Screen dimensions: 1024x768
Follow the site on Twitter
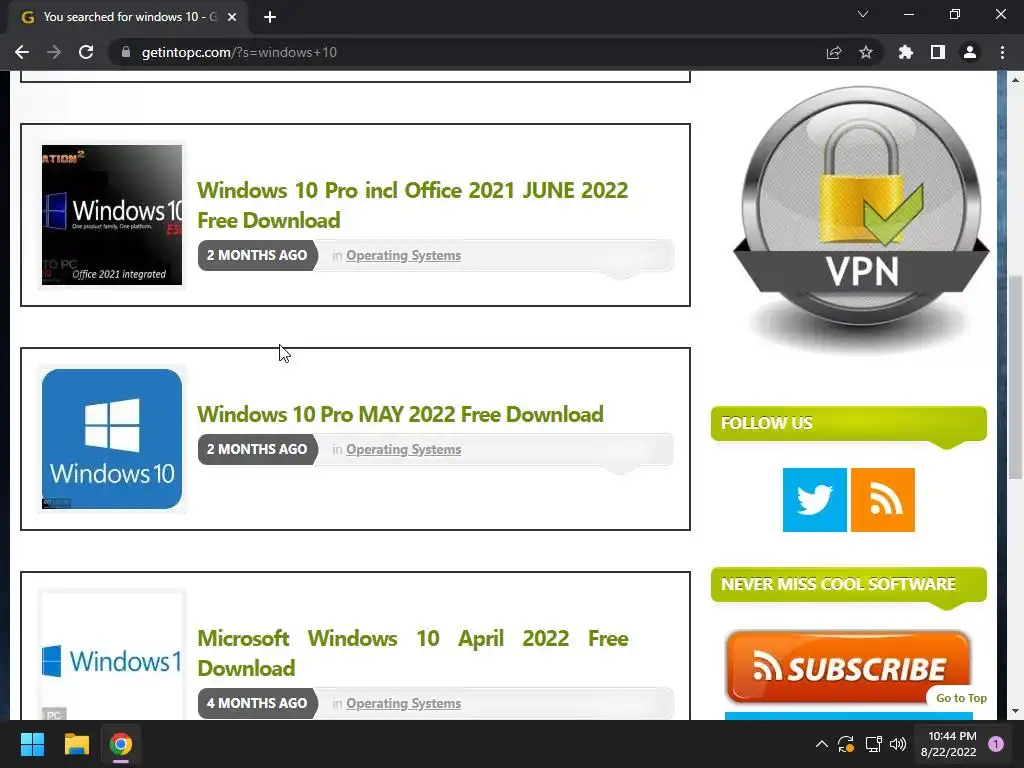pyautogui.click(x=814, y=500)
